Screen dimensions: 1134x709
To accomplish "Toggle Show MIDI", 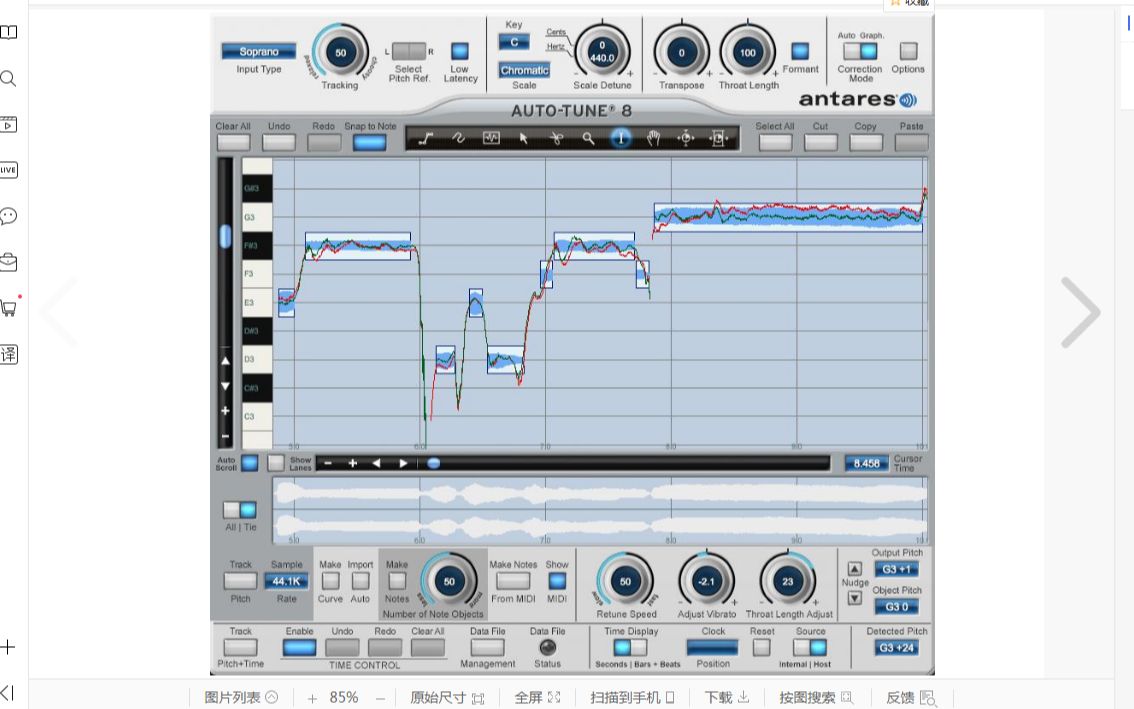I will tap(557, 581).
